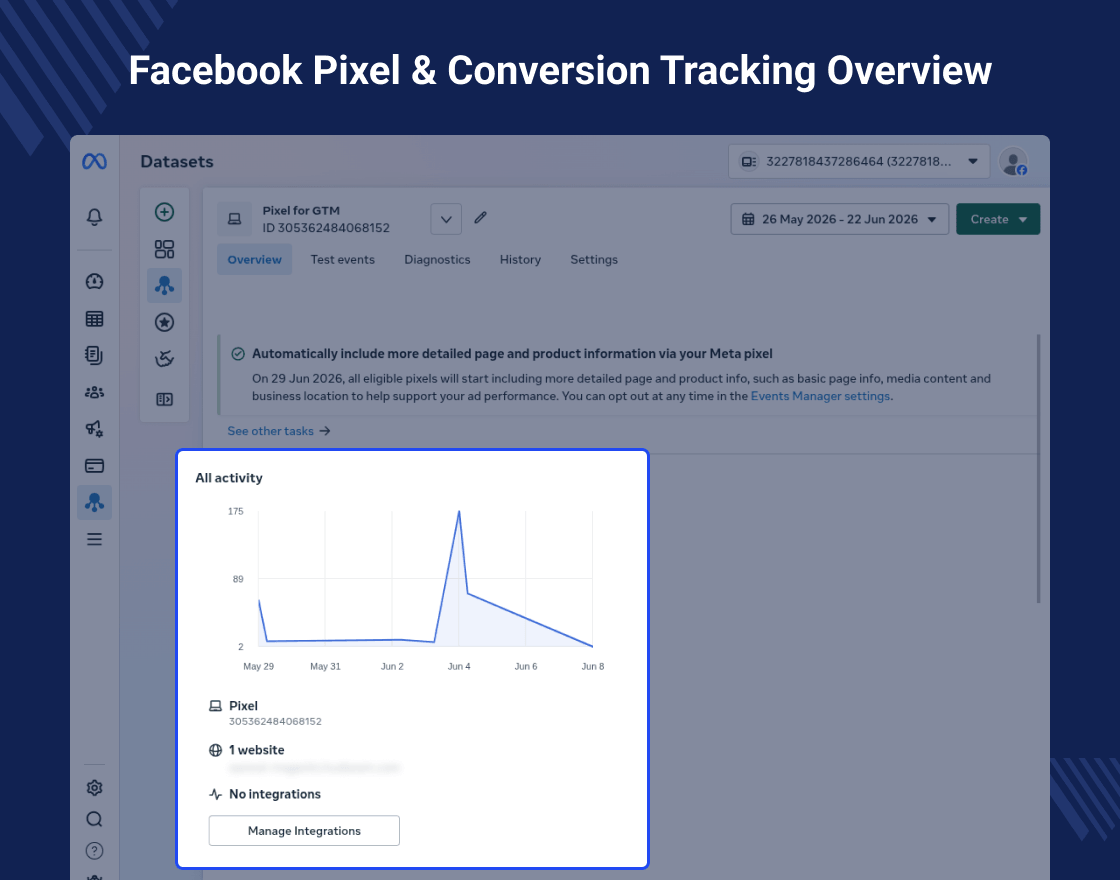Click pencil edit icon for Pixel name
1120x880 pixels.
coord(481,217)
